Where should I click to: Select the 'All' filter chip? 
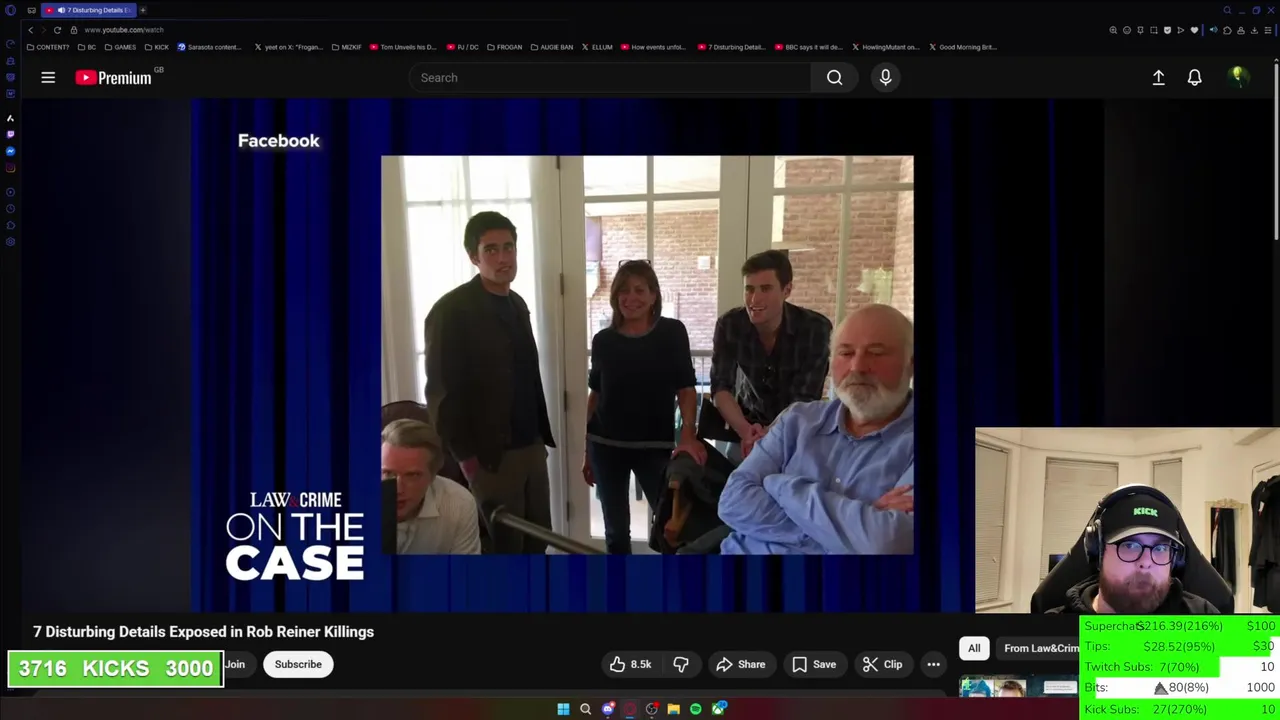(x=974, y=648)
